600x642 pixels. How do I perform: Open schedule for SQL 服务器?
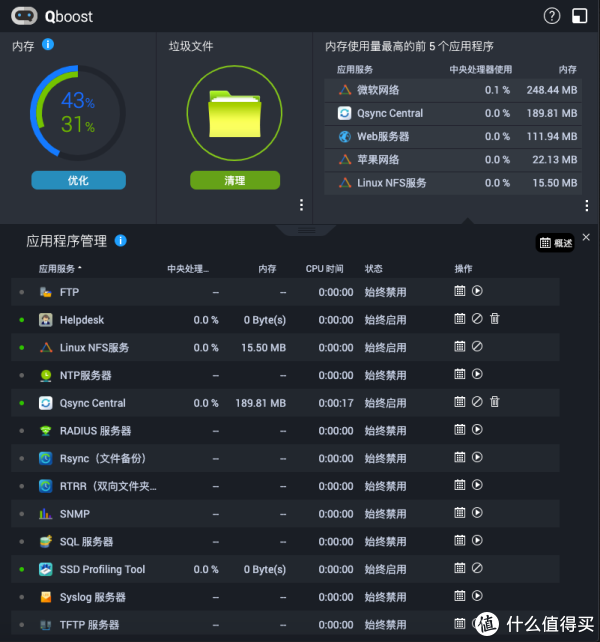click(x=460, y=541)
